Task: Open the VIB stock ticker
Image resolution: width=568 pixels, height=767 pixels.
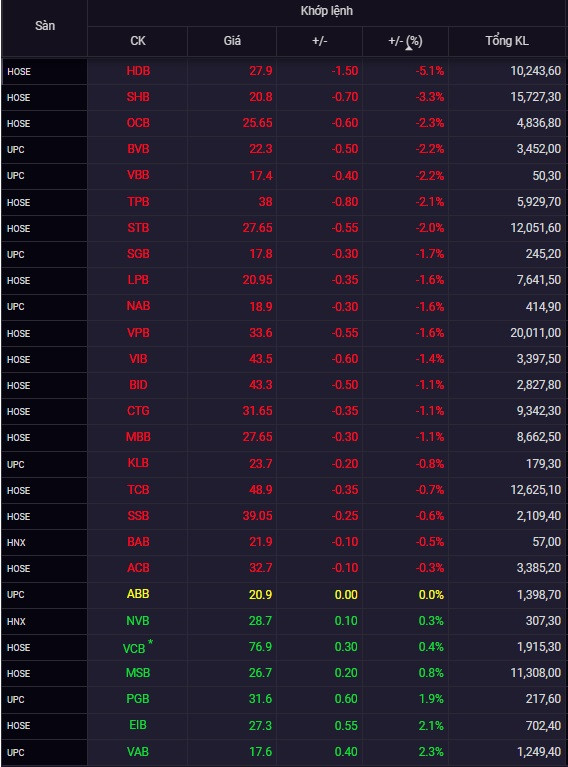Action: 138,359
